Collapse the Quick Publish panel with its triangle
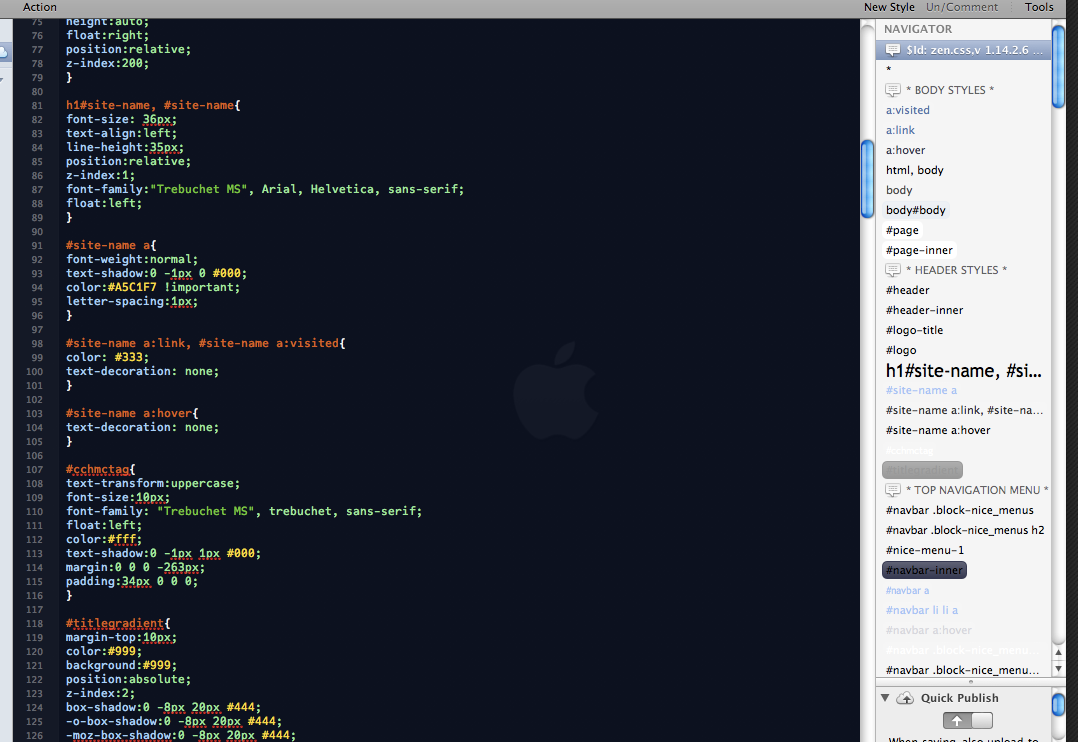Viewport: 1078px width, 742px height. click(885, 698)
